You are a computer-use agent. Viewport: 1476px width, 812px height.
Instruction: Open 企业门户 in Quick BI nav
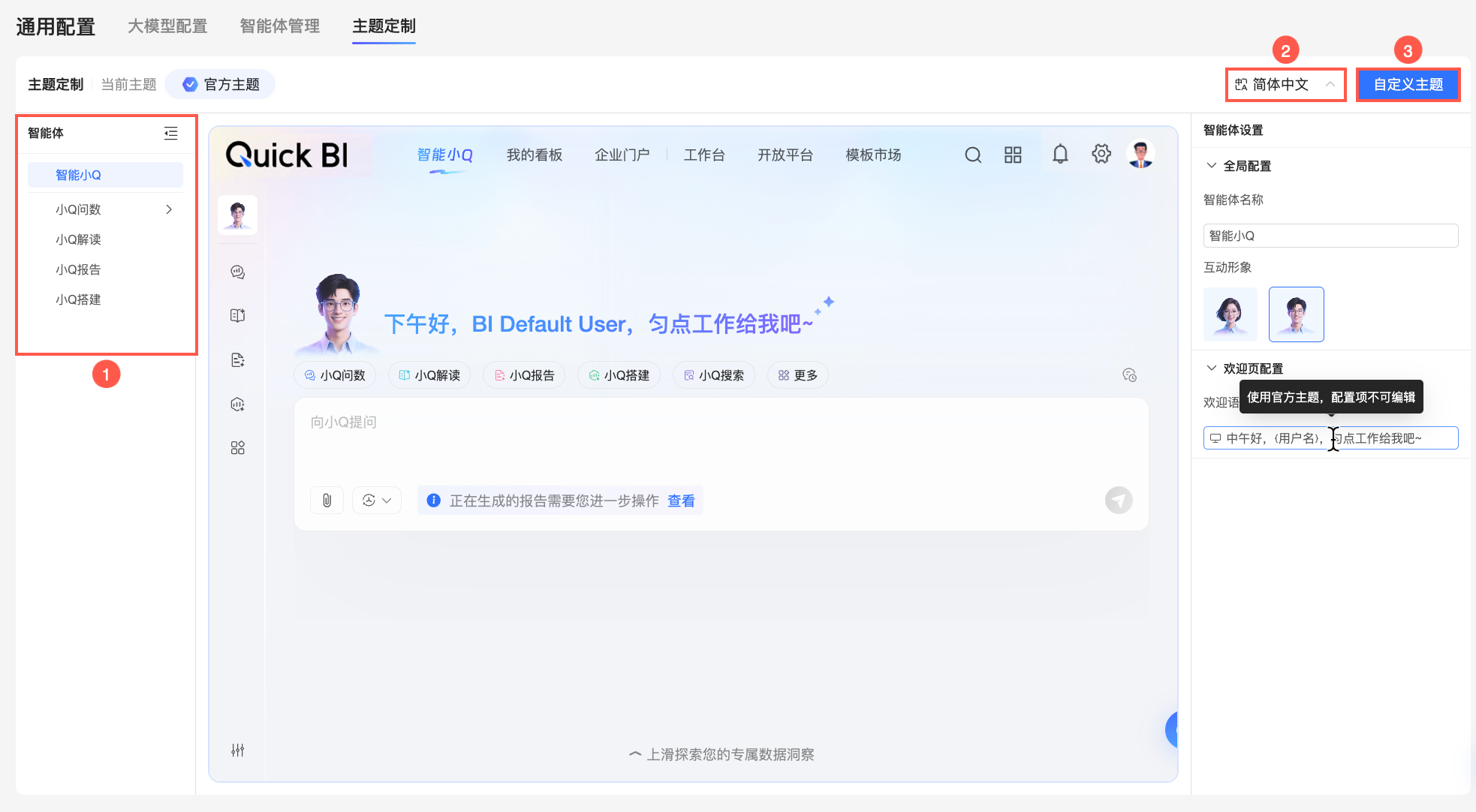(x=622, y=155)
